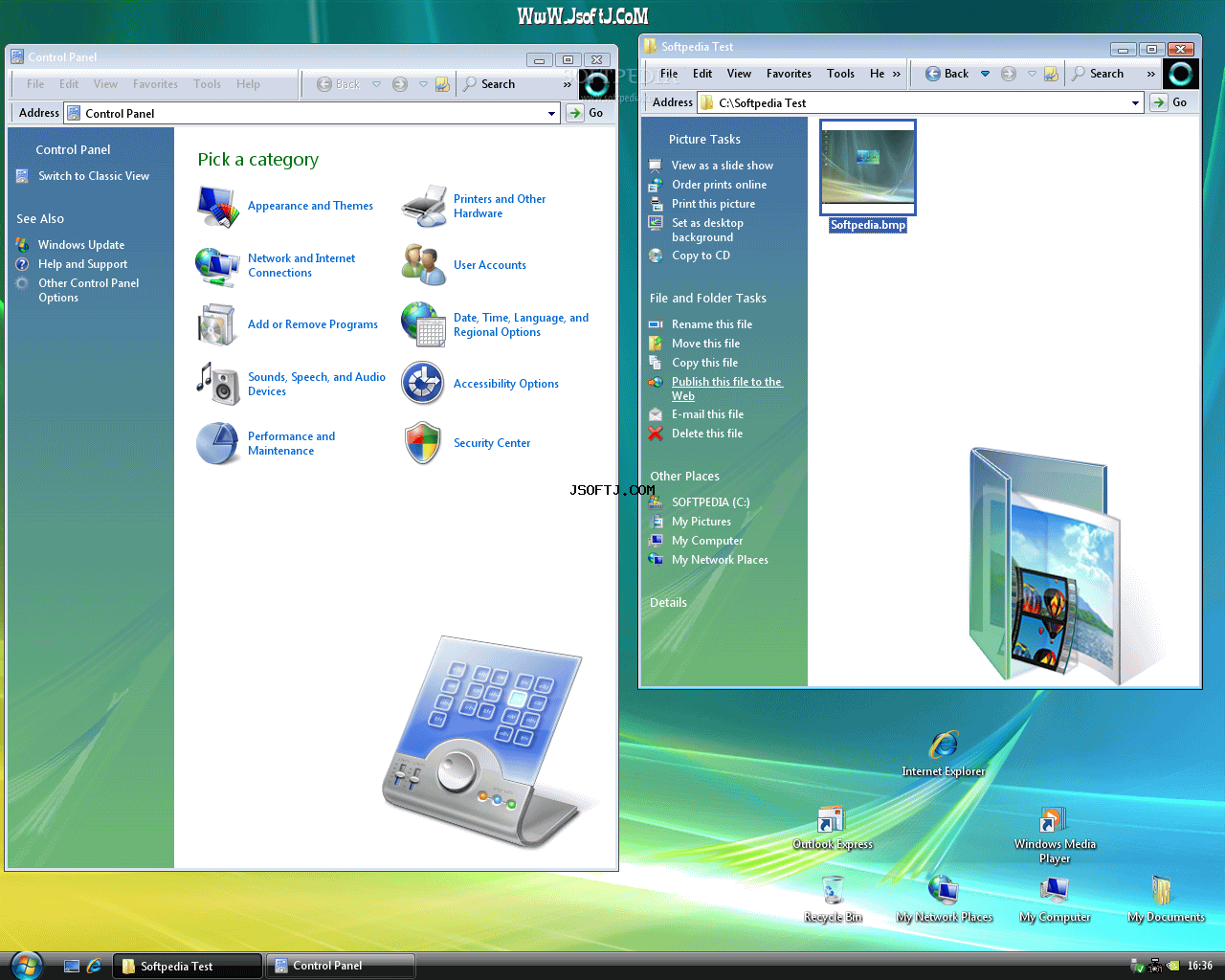Image resolution: width=1225 pixels, height=980 pixels.
Task: Click Folders icon in Control Panel toolbar
Action: [x=442, y=84]
